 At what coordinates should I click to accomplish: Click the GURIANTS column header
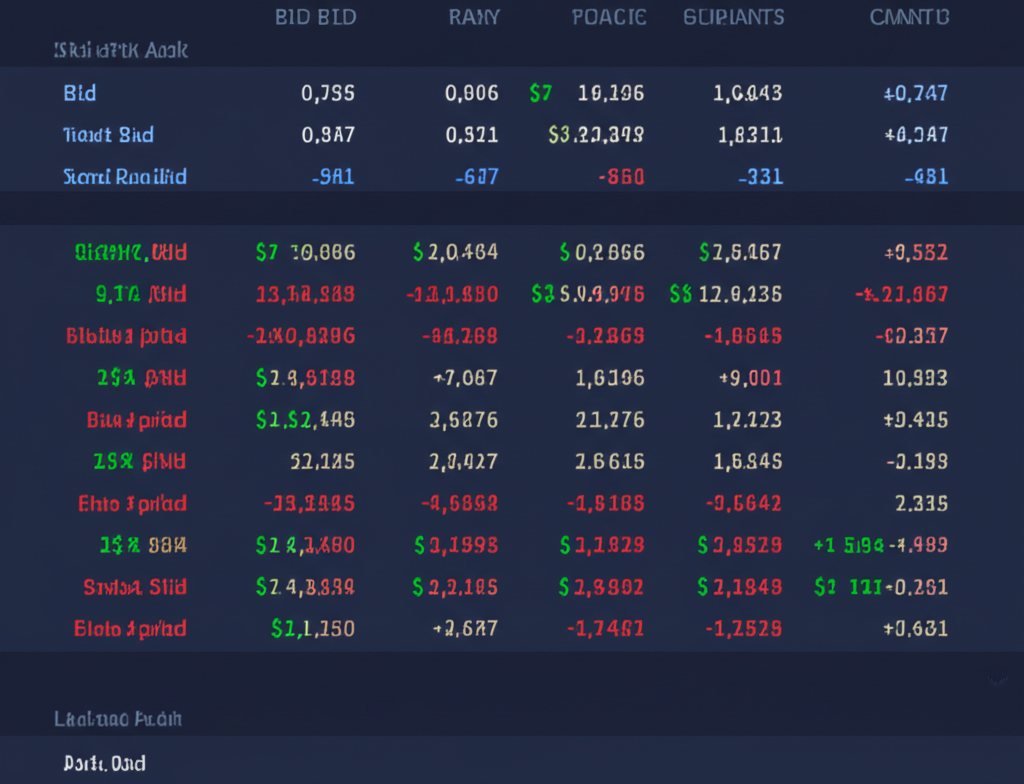click(x=733, y=18)
